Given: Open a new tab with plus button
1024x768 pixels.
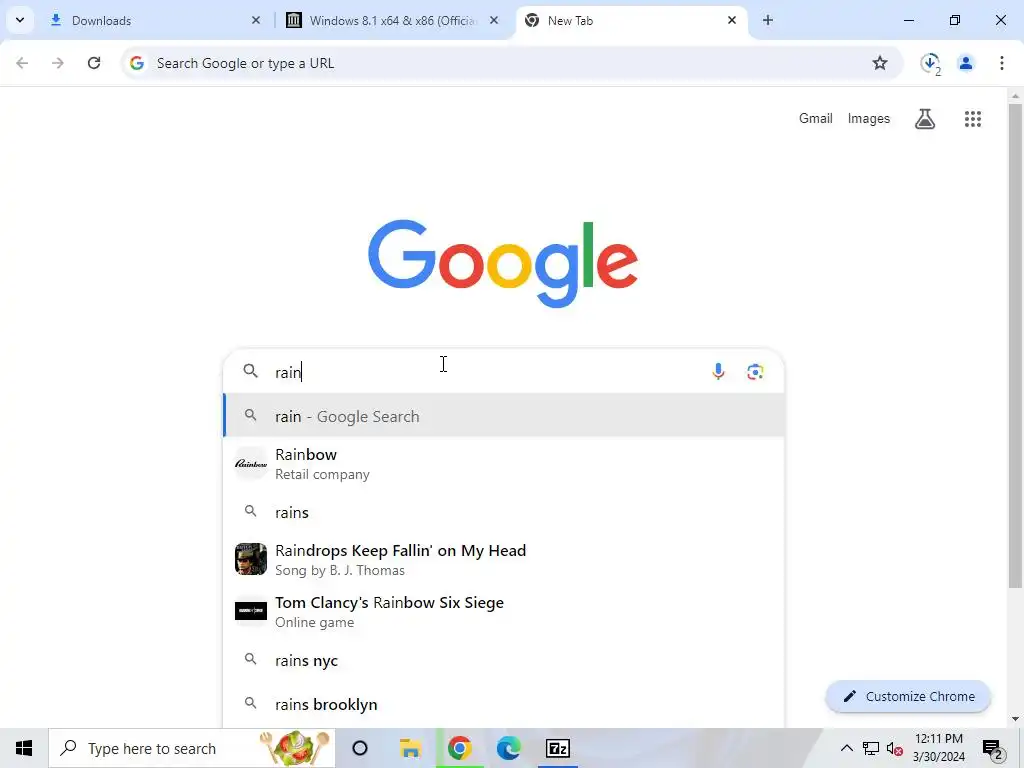Looking at the screenshot, I should tap(768, 20).
